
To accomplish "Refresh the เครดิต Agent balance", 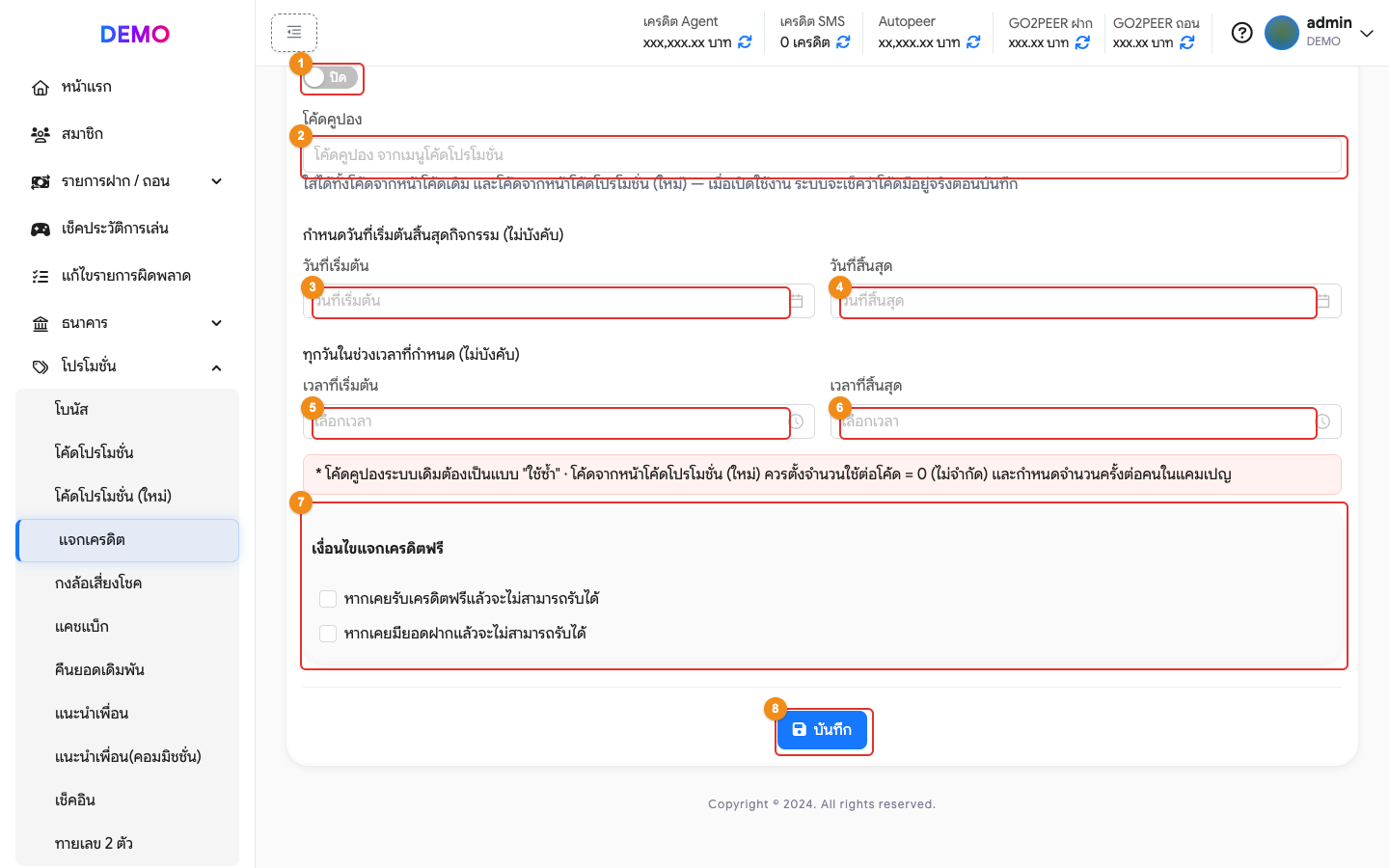I will point(745,42).
